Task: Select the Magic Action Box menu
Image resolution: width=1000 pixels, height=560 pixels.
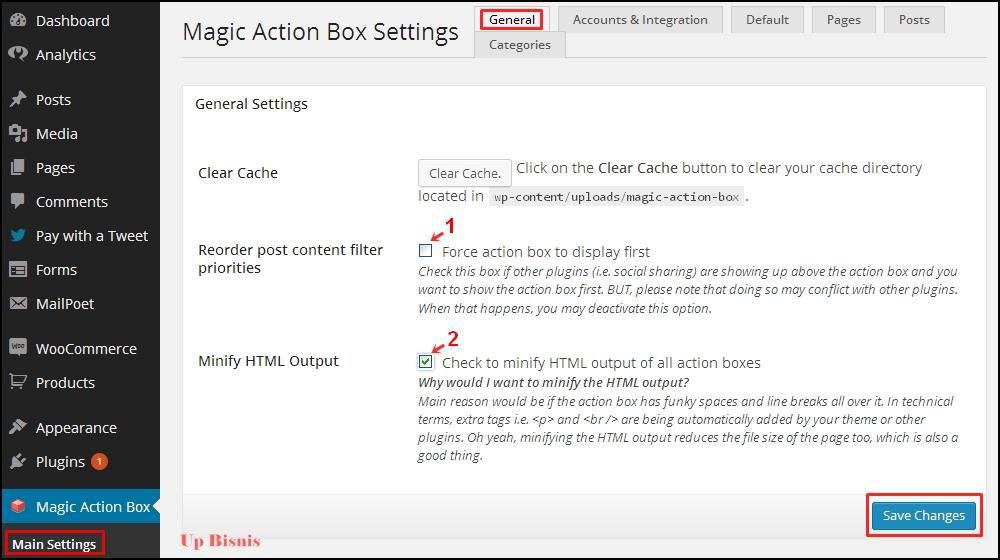Action: pos(80,506)
